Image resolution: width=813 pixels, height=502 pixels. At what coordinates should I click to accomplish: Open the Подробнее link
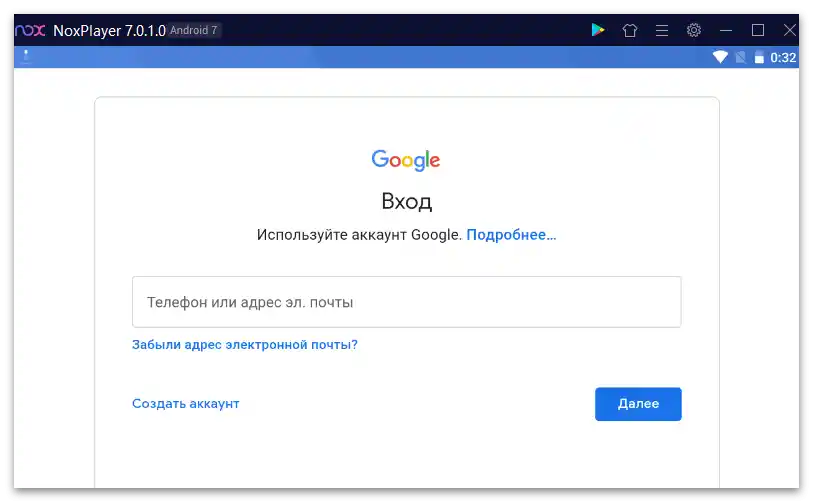[511, 235]
